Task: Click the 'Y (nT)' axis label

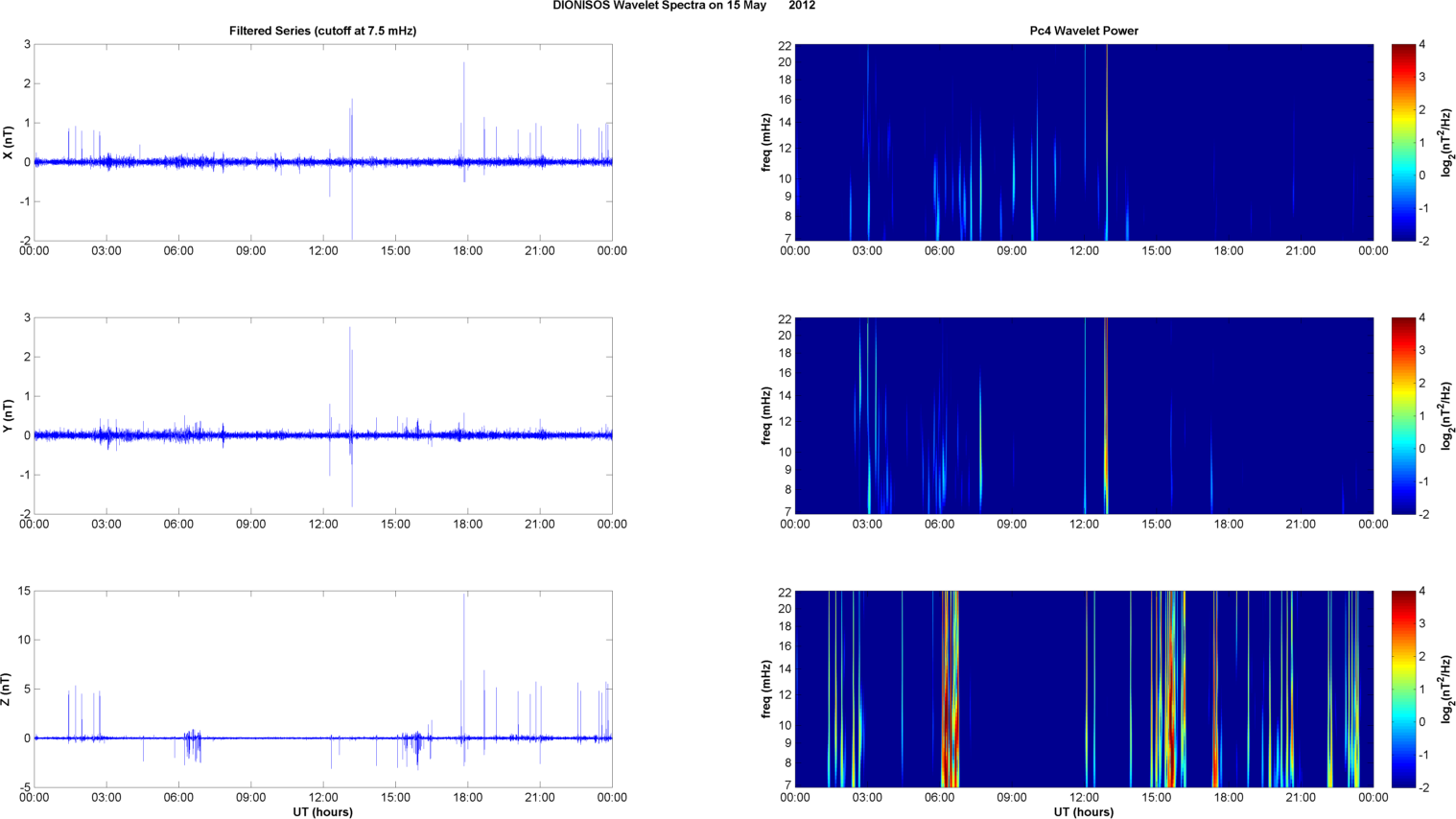Action: [8, 416]
